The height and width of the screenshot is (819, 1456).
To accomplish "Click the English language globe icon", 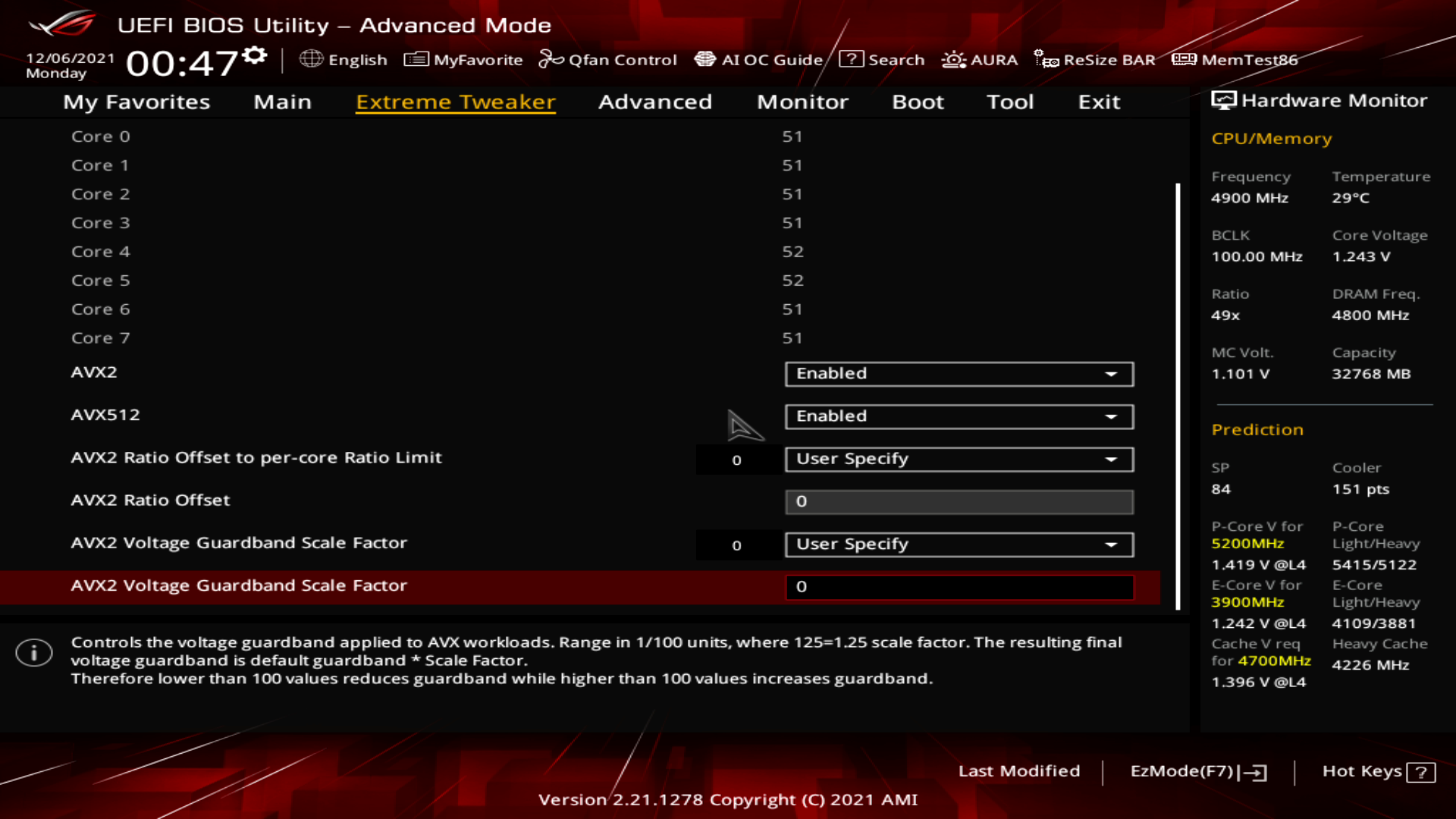I will pos(311,59).
